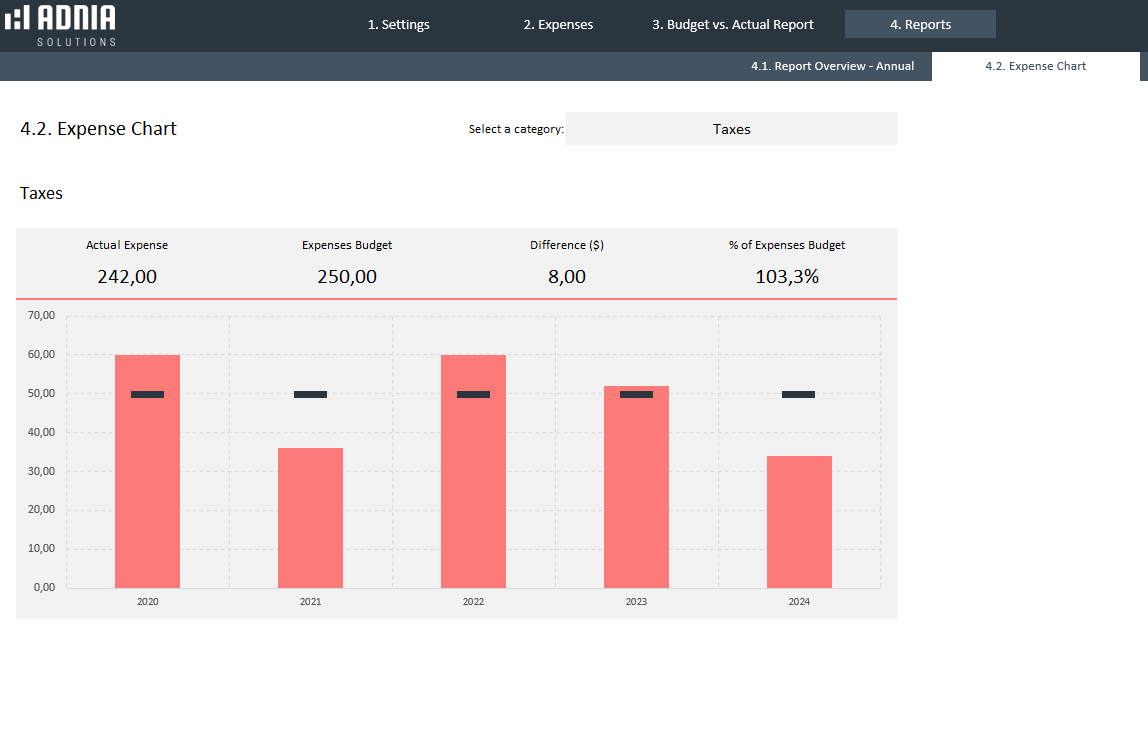Select the 4.2. Expense Chart page title
This screenshot has height=755, width=1148.
click(x=98, y=129)
